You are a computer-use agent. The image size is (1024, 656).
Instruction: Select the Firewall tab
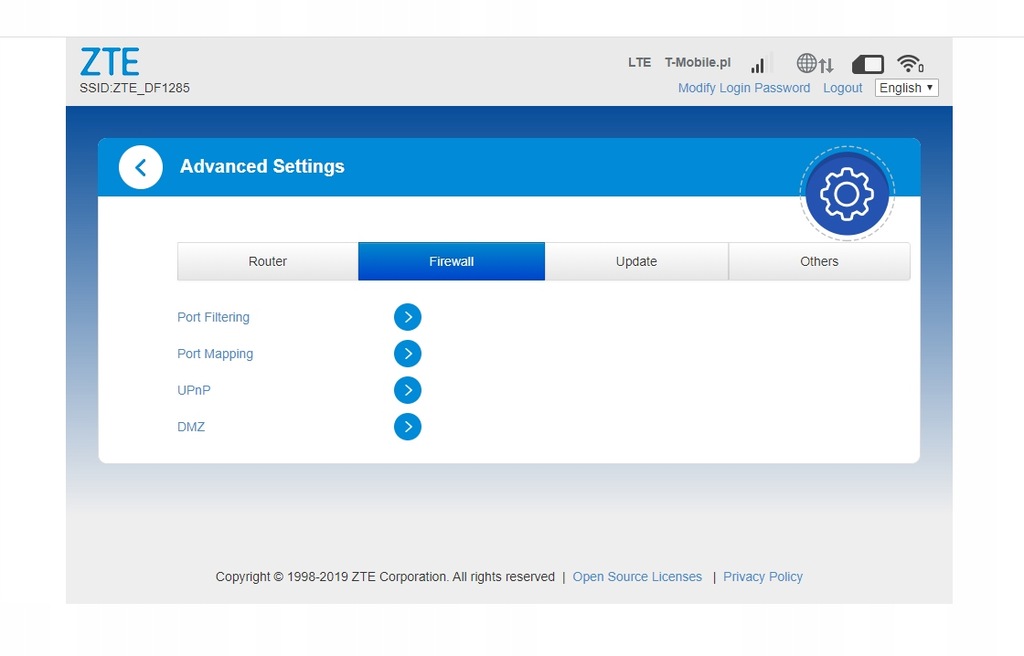(451, 261)
